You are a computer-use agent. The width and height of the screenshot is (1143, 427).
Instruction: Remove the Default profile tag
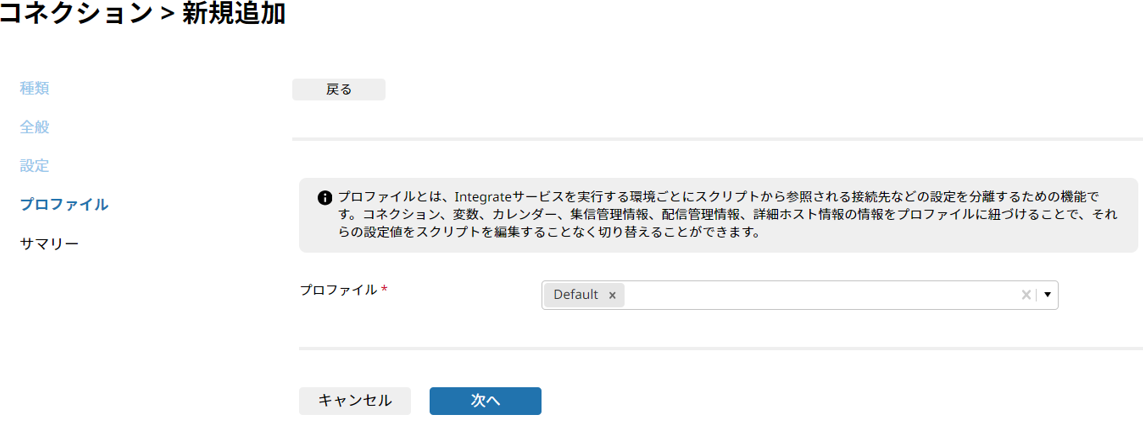[612, 295]
